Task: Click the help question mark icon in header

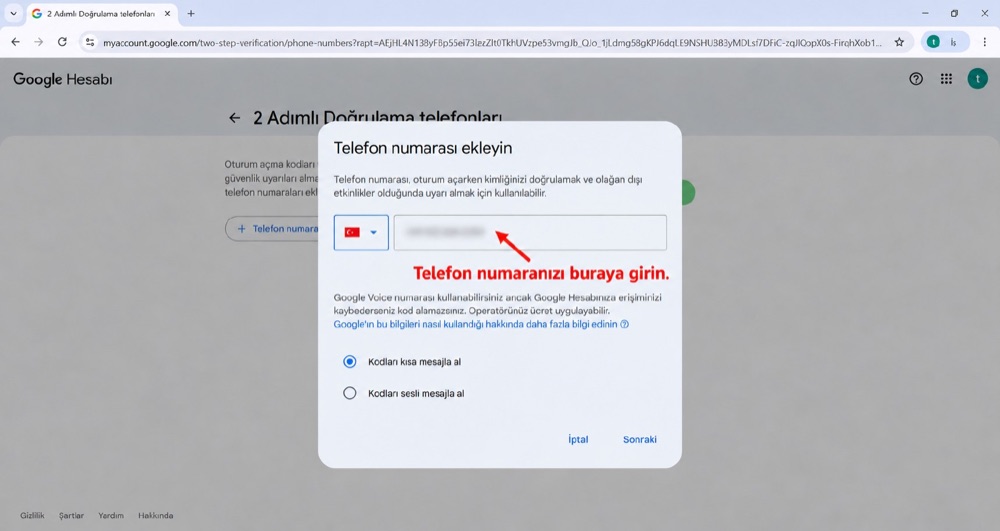Action: point(916,79)
